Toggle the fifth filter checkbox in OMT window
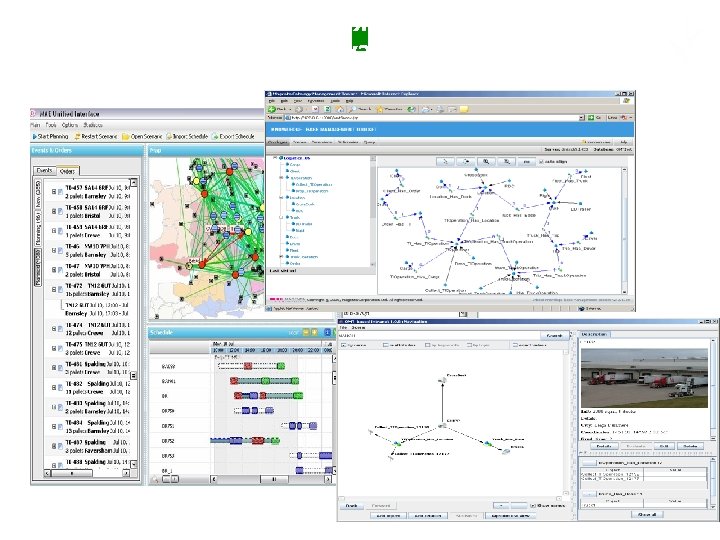This screenshot has width=720, height=540. point(515,345)
